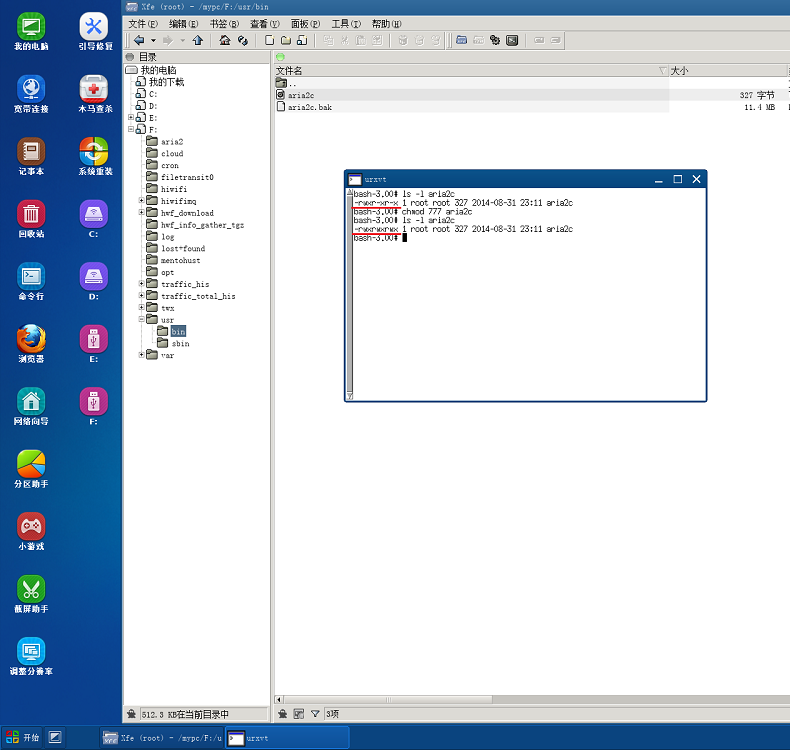The image size is (790, 750).
Task: Open the 工具 menu
Action: tap(346, 24)
